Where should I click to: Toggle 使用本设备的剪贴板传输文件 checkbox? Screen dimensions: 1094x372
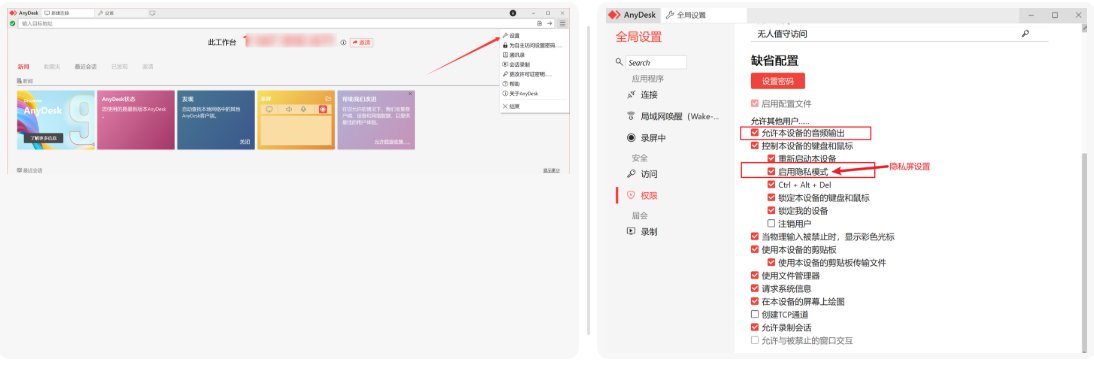point(771,262)
